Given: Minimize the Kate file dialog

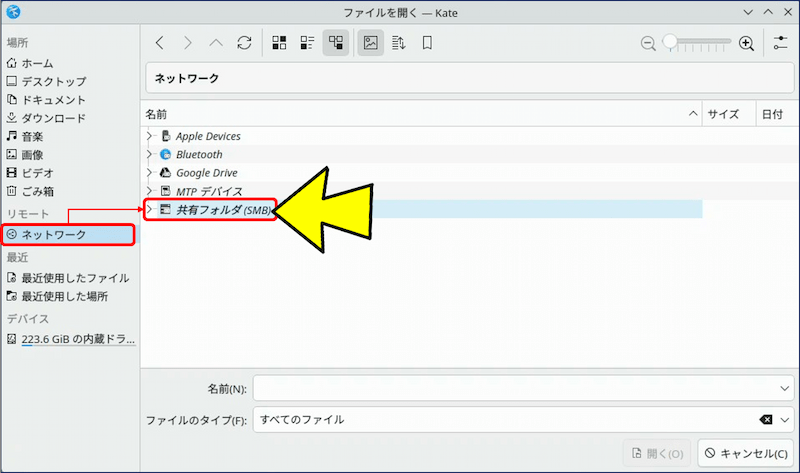Looking at the screenshot, I should (748, 12).
